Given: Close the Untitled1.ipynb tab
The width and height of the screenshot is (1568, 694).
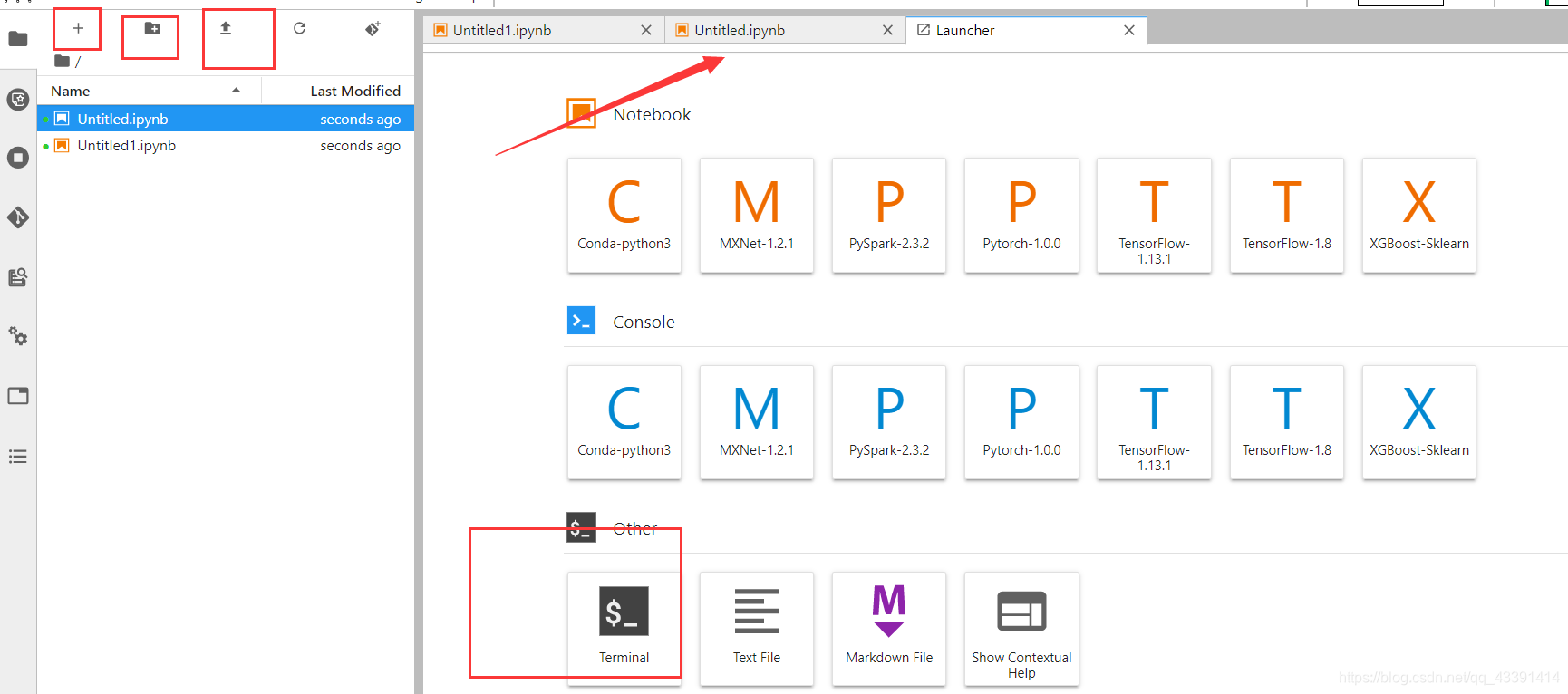Looking at the screenshot, I should point(646,30).
